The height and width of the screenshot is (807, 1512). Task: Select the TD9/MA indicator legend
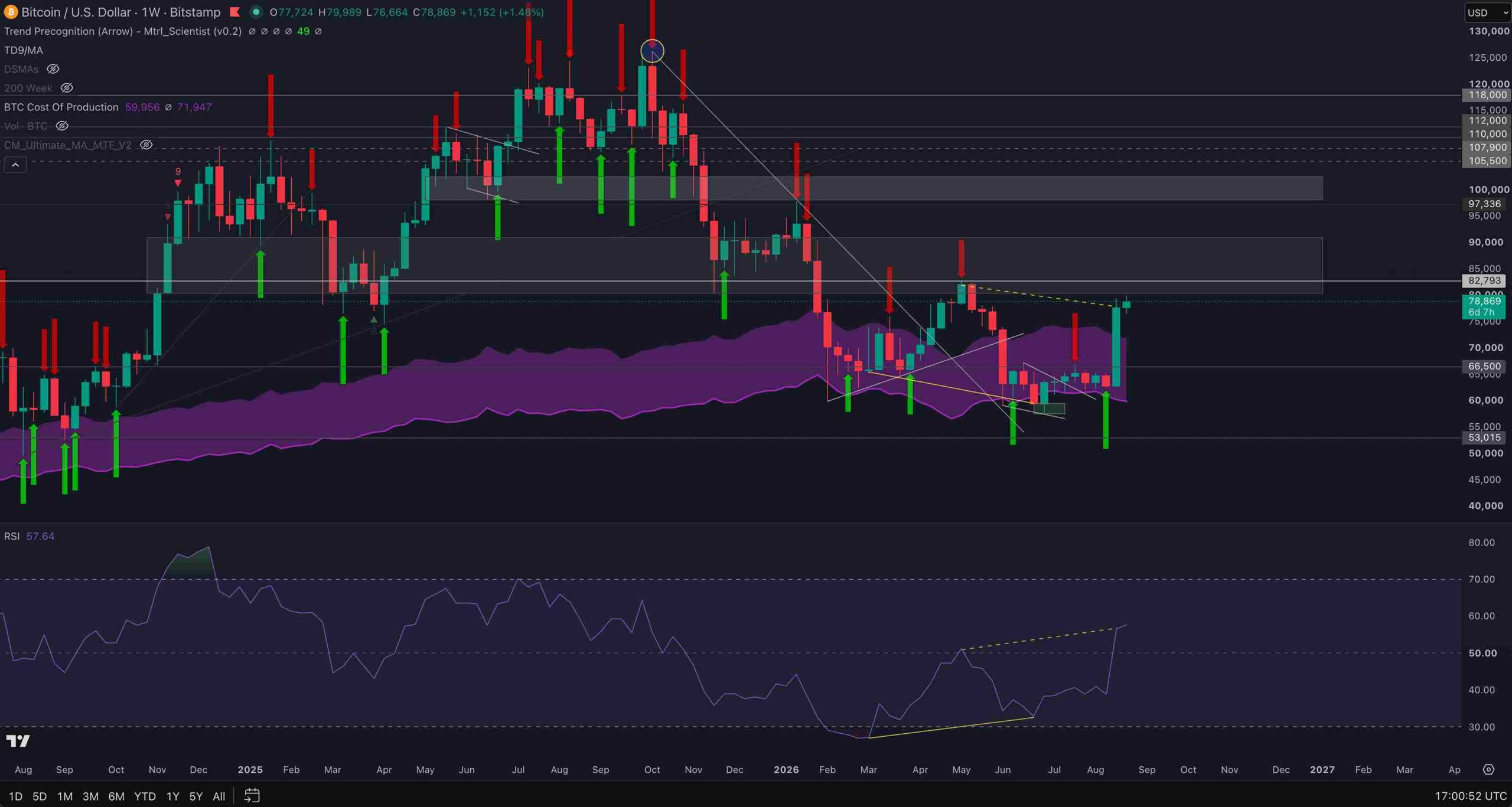pos(24,50)
